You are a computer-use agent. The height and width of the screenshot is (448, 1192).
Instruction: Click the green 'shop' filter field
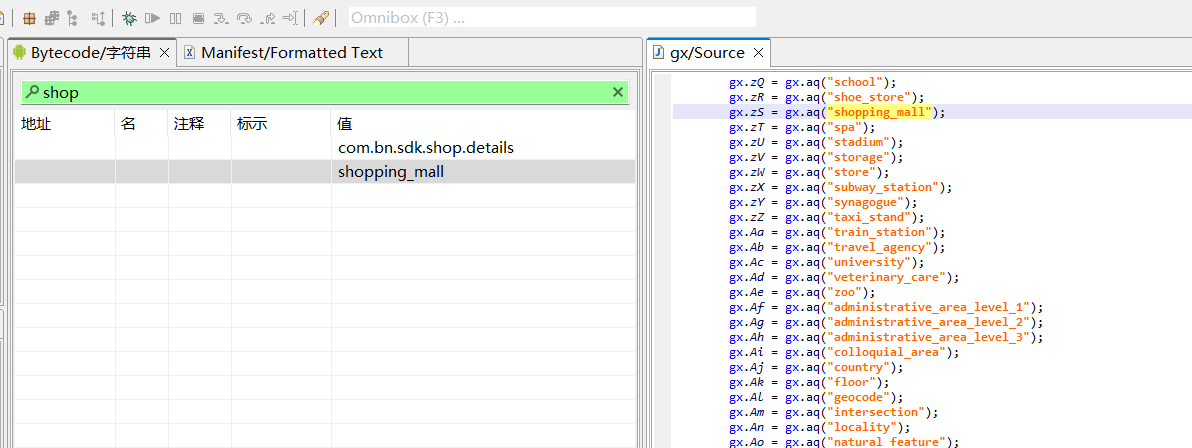point(325,93)
